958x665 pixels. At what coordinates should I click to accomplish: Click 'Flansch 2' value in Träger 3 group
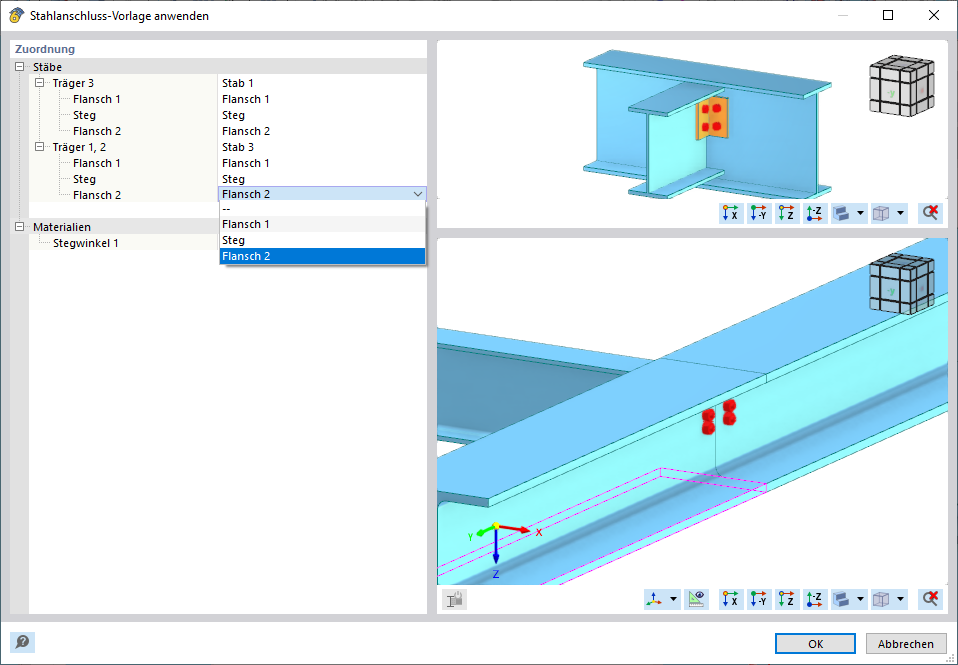click(x=322, y=131)
